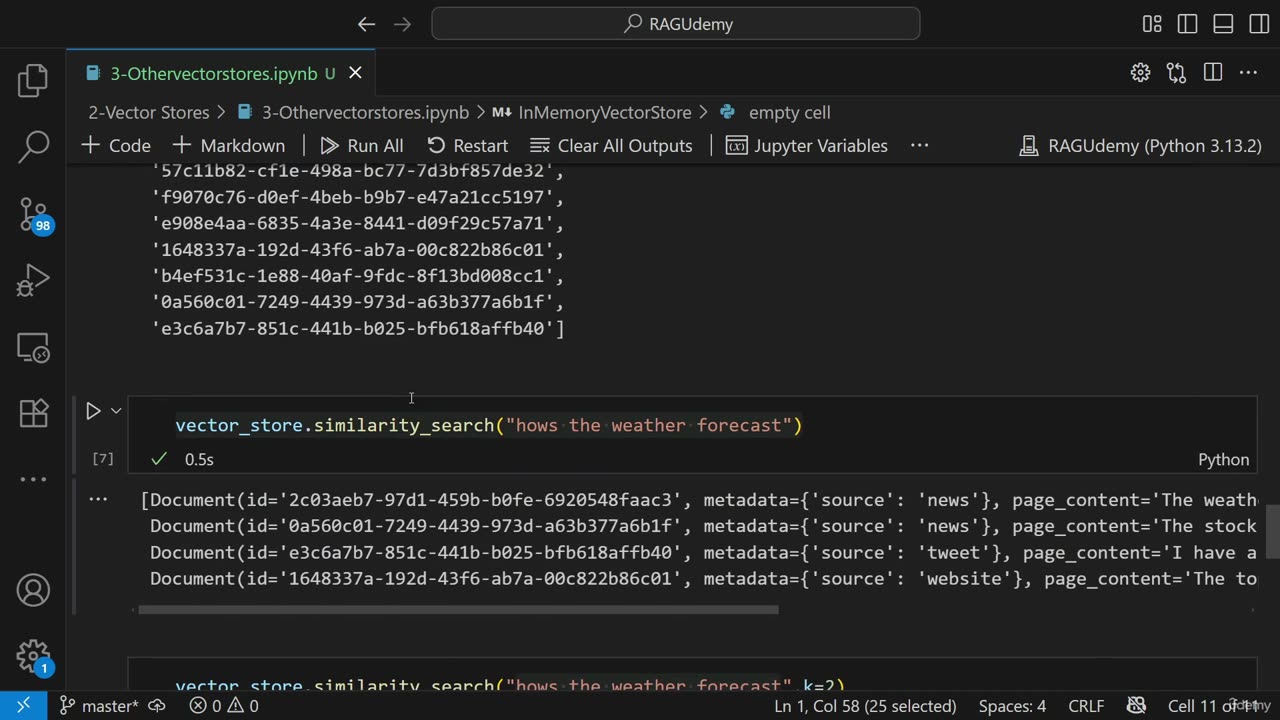
Task: Click the horizontal scrollbar under cell output
Action: (458, 609)
